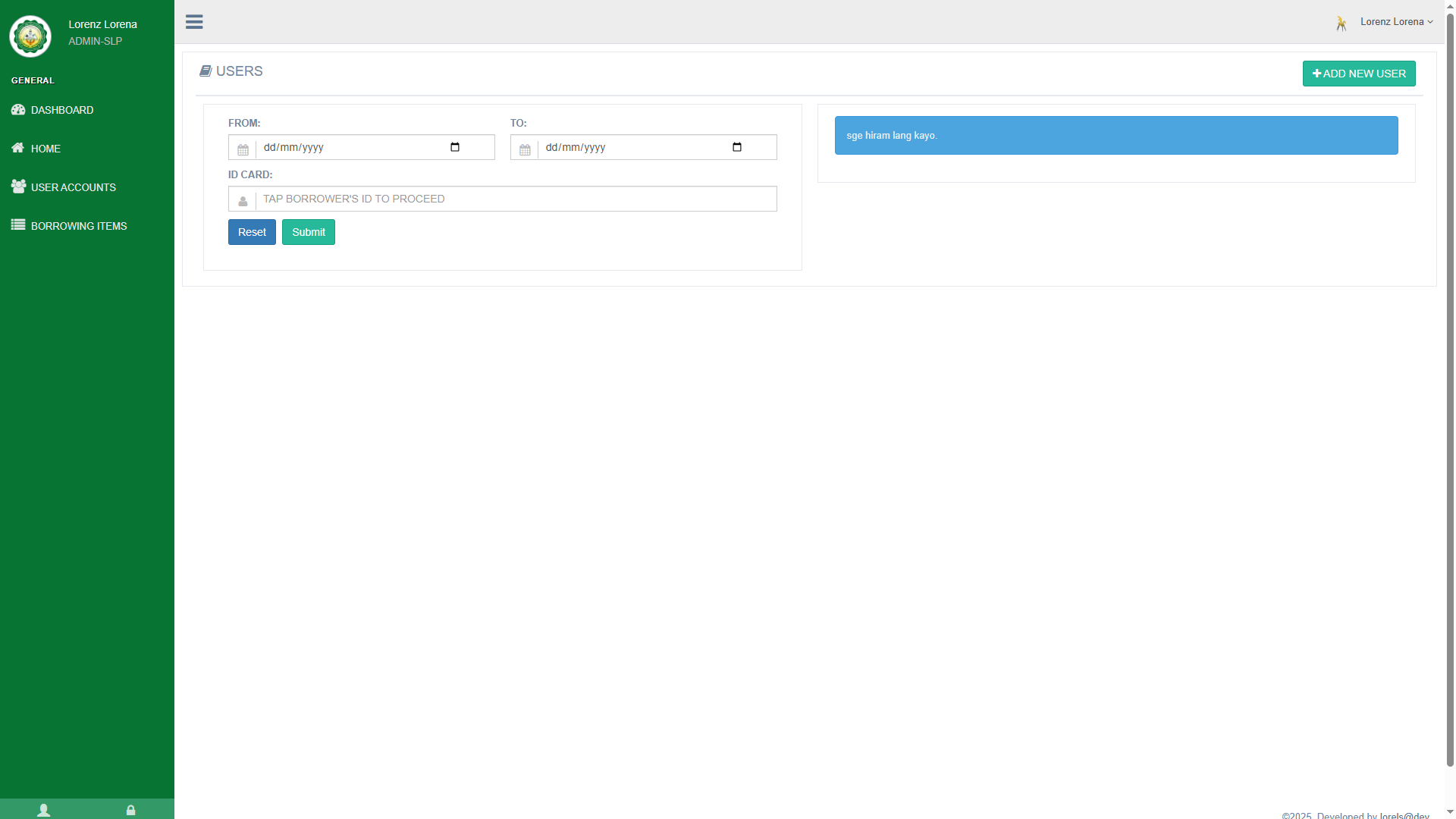The height and width of the screenshot is (819, 1456).
Task: Click the calendar icon beside TO field
Action: 525,149
